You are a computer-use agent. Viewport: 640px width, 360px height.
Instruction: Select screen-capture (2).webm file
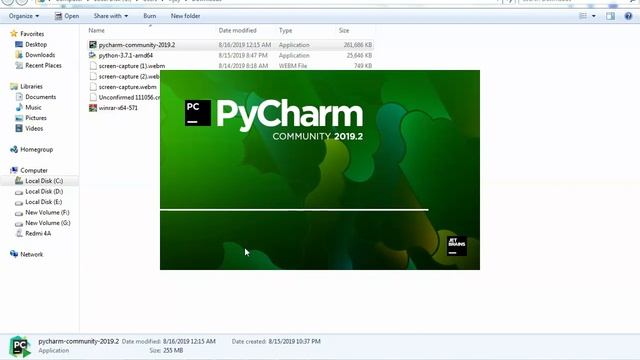click(129, 76)
